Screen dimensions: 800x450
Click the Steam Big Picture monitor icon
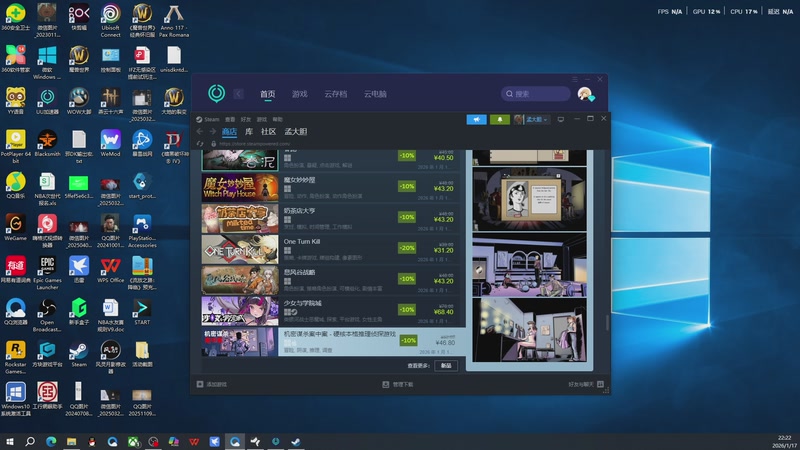(x=561, y=119)
